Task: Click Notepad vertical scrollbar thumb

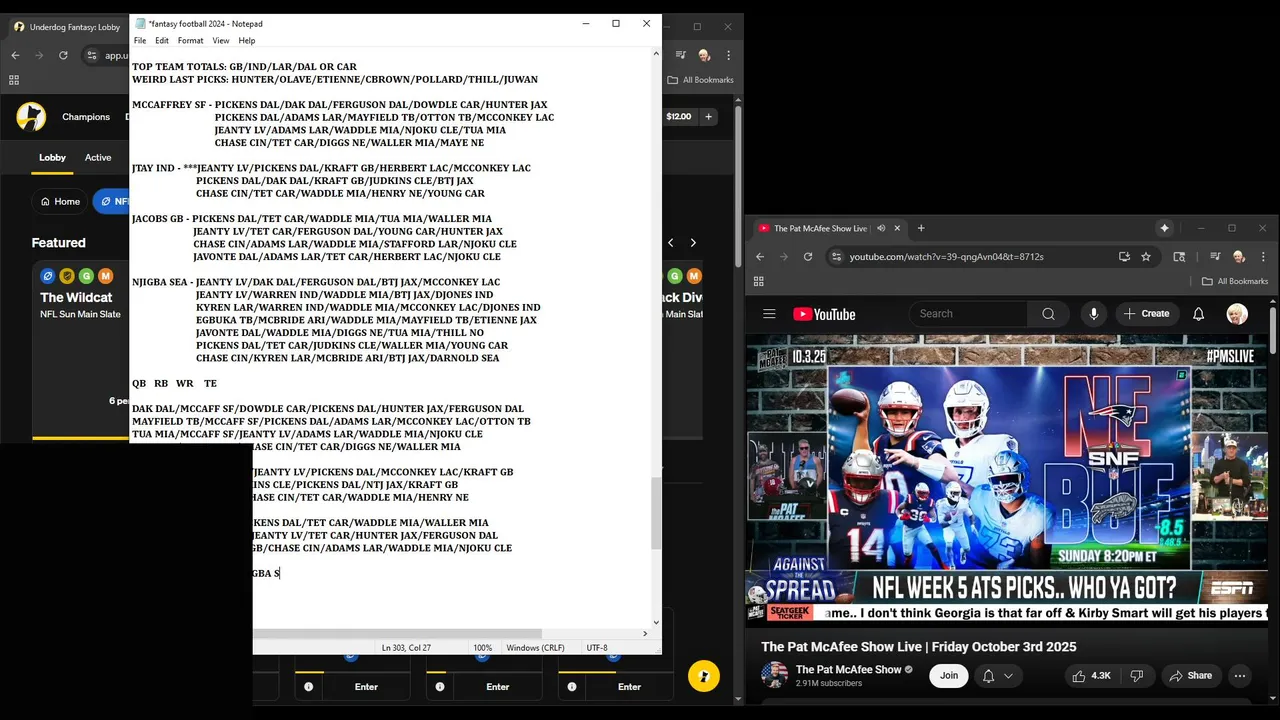Action: click(x=656, y=514)
